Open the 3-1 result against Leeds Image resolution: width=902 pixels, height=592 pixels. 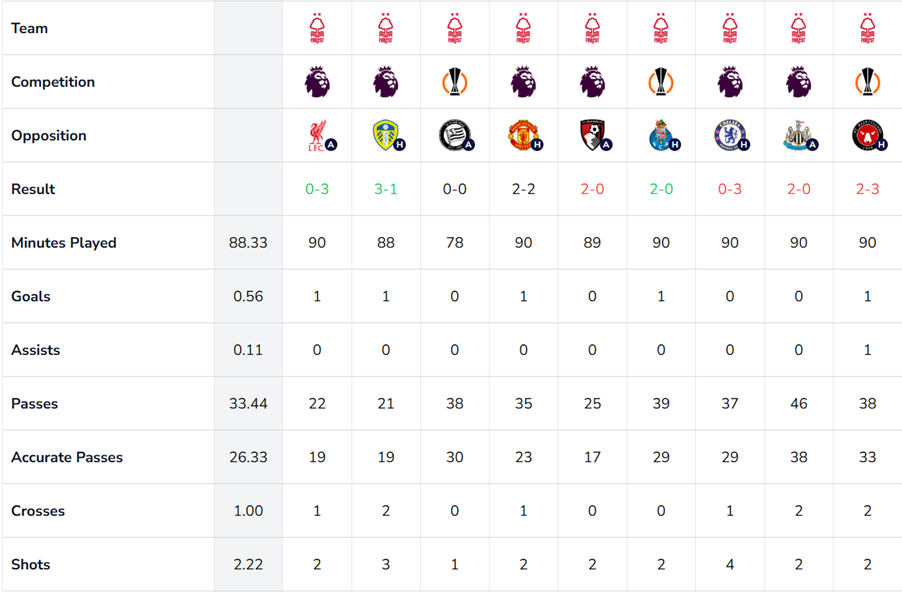386,189
